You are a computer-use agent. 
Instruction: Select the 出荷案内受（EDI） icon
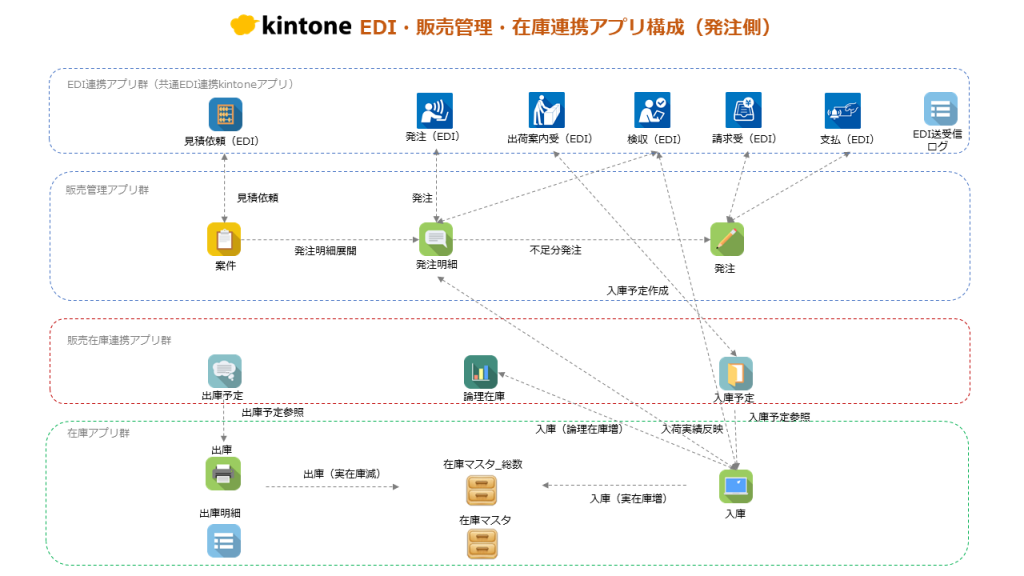[547, 110]
